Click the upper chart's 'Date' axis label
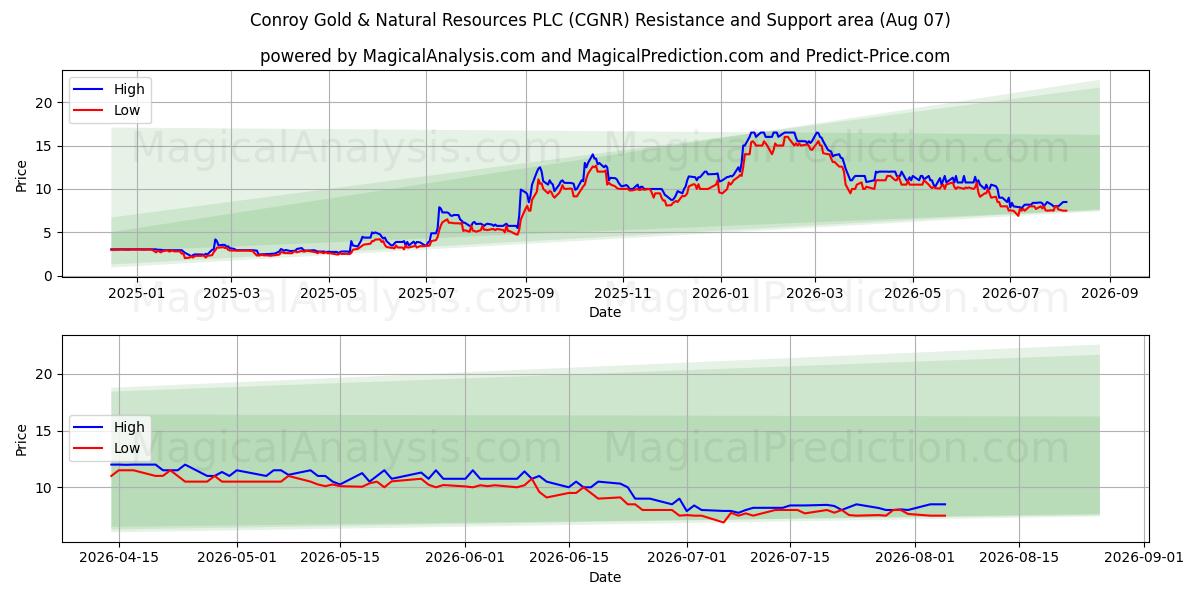The image size is (1200, 600). click(x=605, y=313)
